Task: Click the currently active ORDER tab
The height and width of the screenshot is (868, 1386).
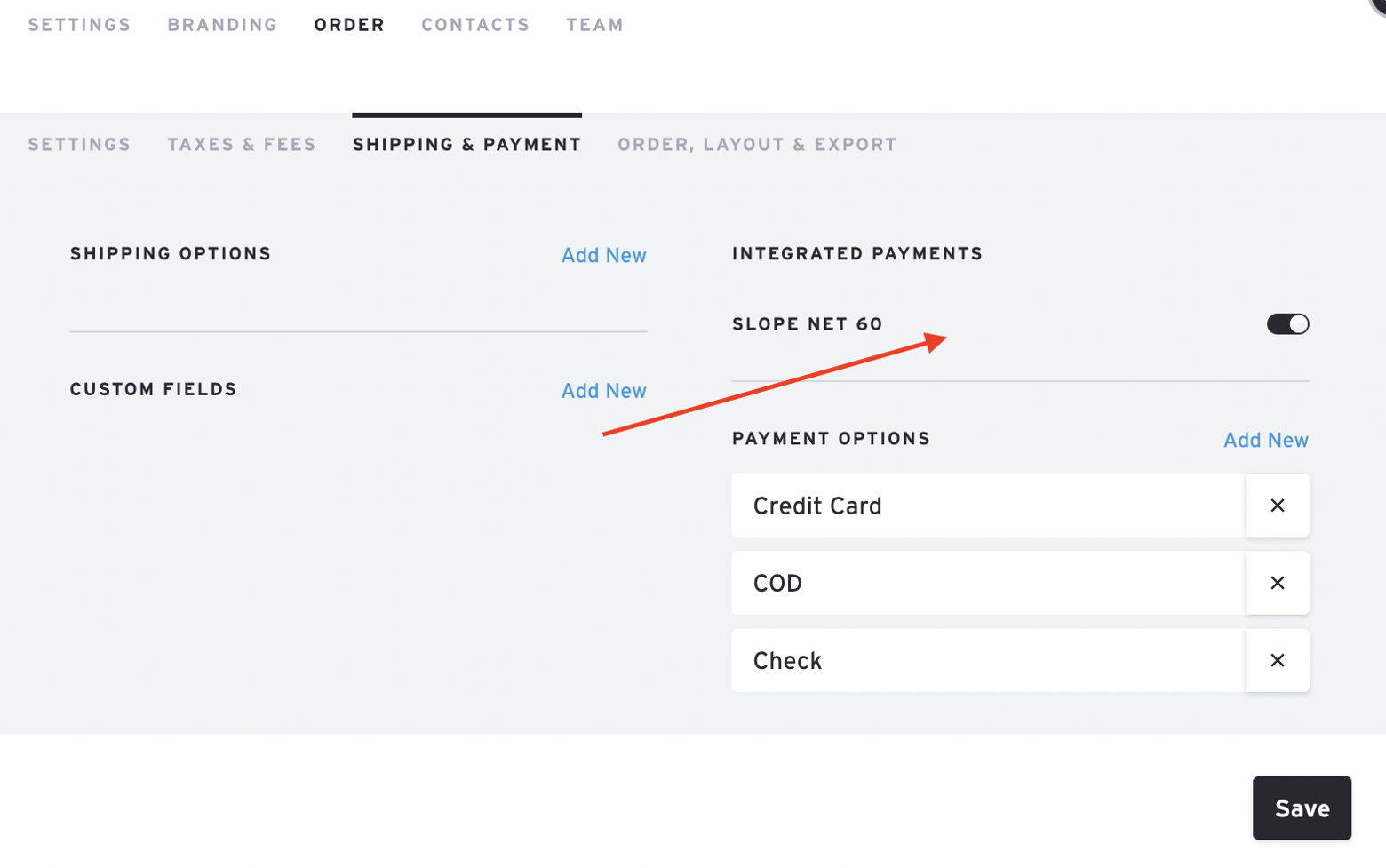Action: [x=349, y=24]
